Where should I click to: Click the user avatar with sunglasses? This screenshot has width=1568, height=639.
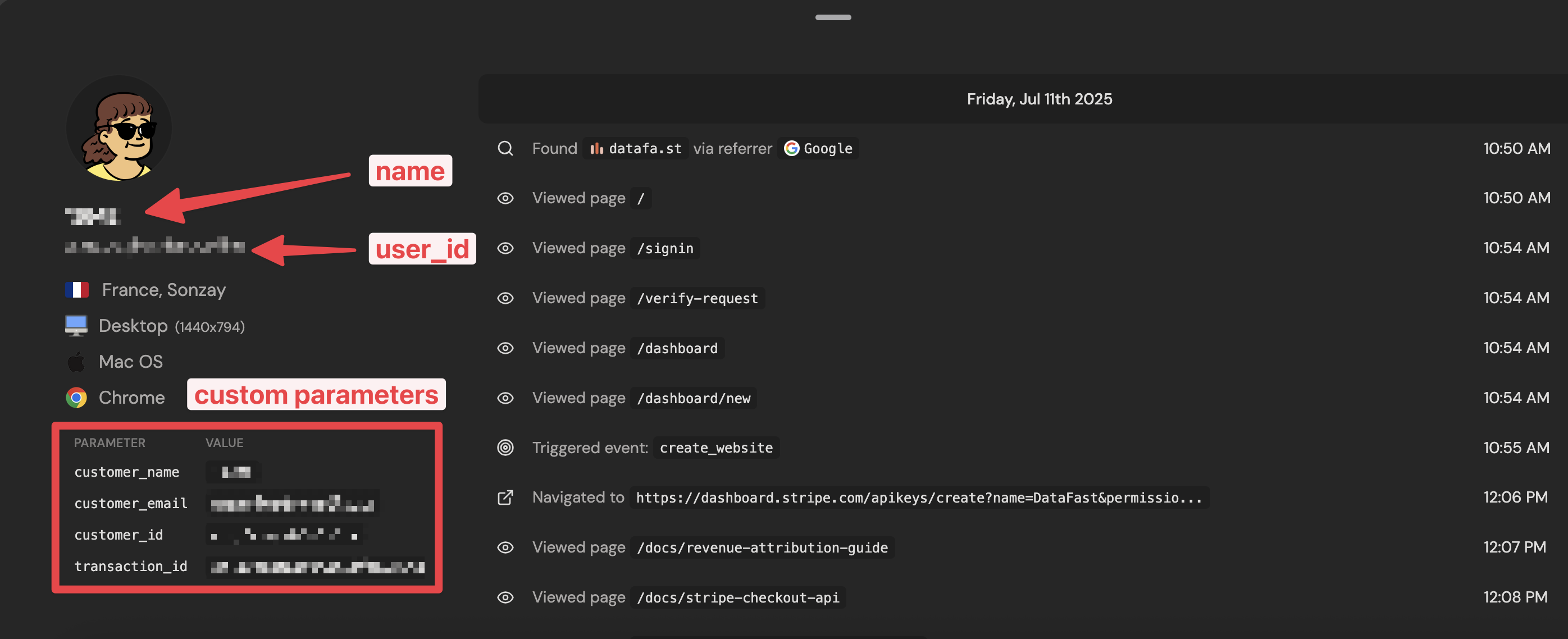[119, 129]
